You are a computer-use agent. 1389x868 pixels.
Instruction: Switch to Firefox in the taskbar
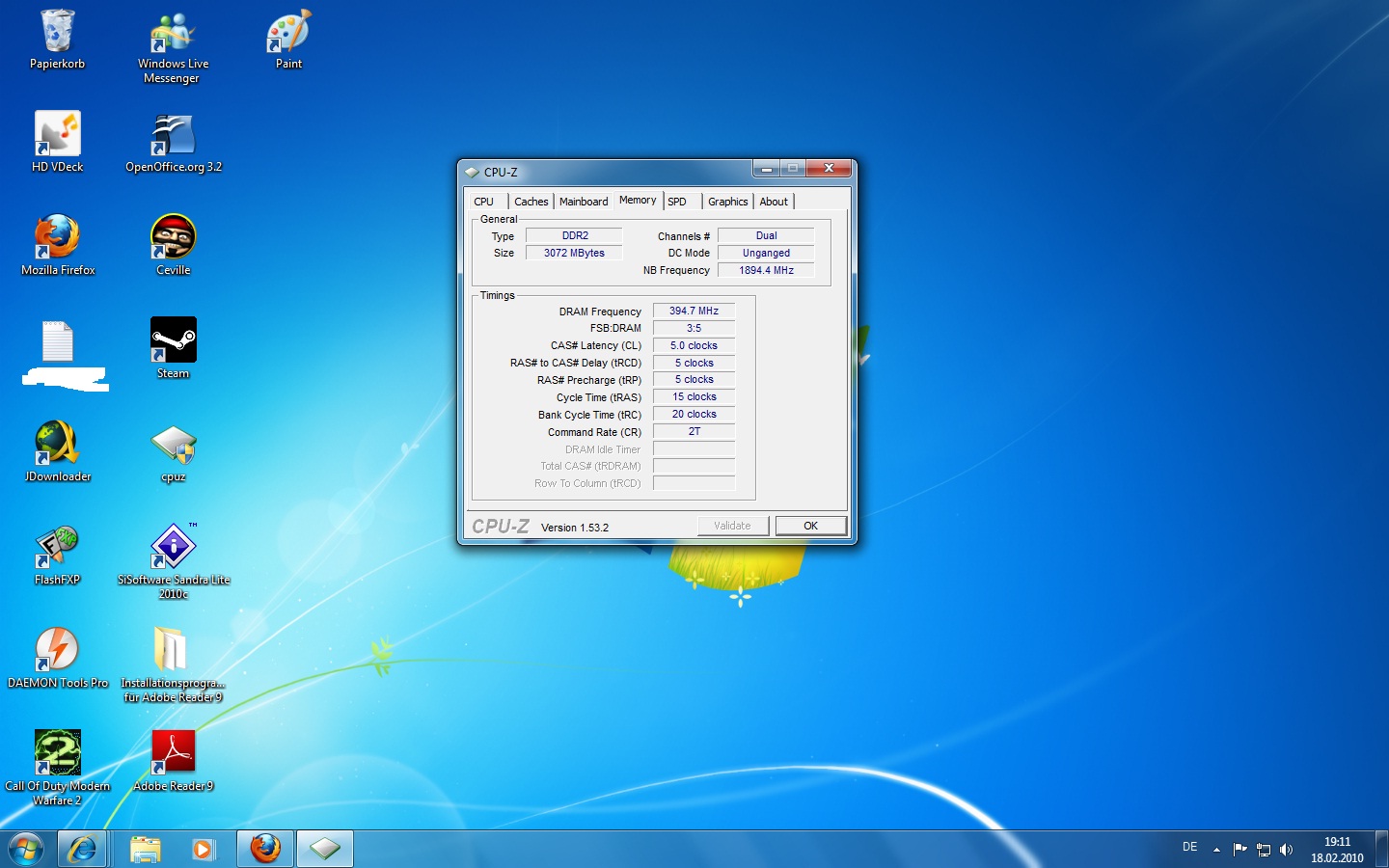pyautogui.click(x=265, y=849)
